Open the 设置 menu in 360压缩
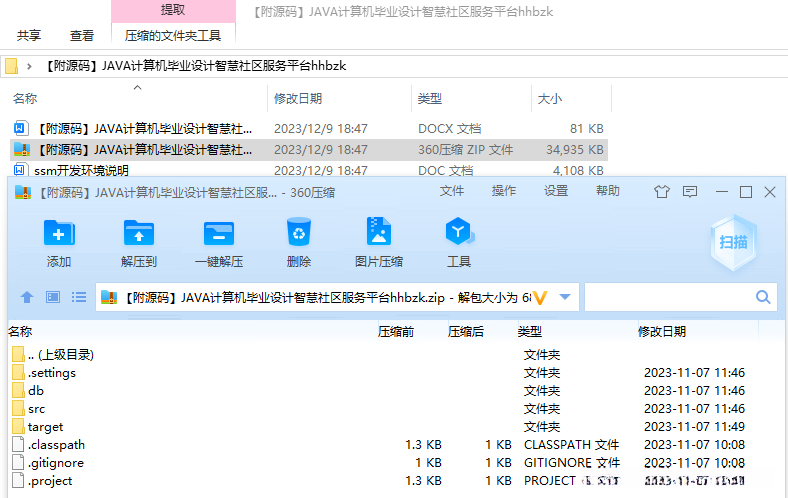The width and height of the screenshot is (788, 498). click(x=556, y=191)
